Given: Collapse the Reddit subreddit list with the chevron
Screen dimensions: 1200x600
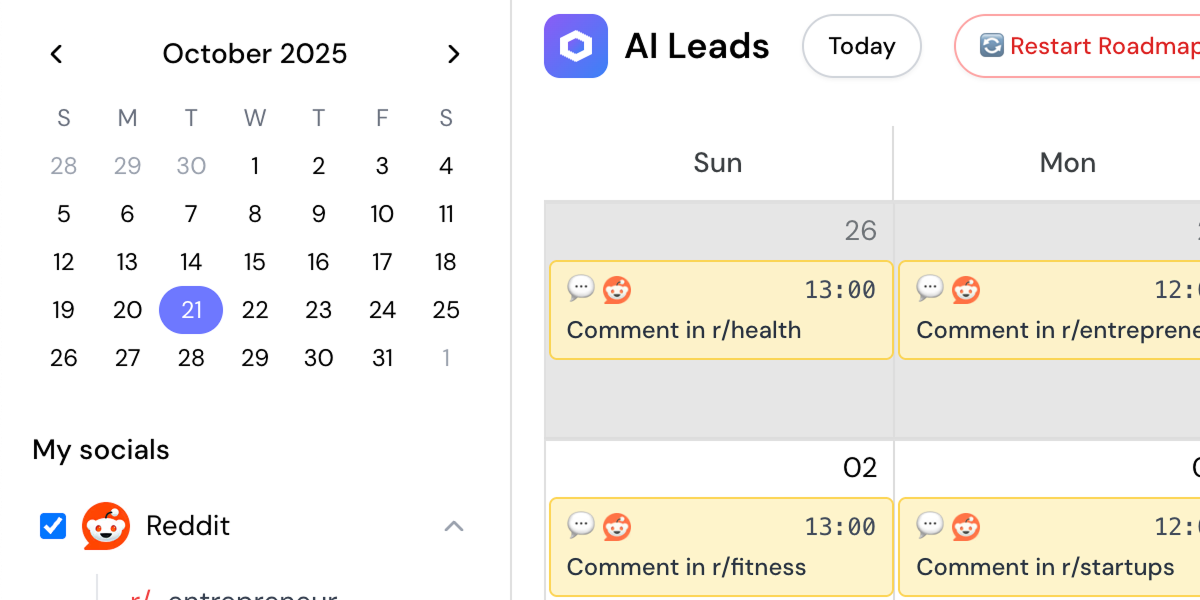Looking at the screenshot, I should [x=454, y=526].
